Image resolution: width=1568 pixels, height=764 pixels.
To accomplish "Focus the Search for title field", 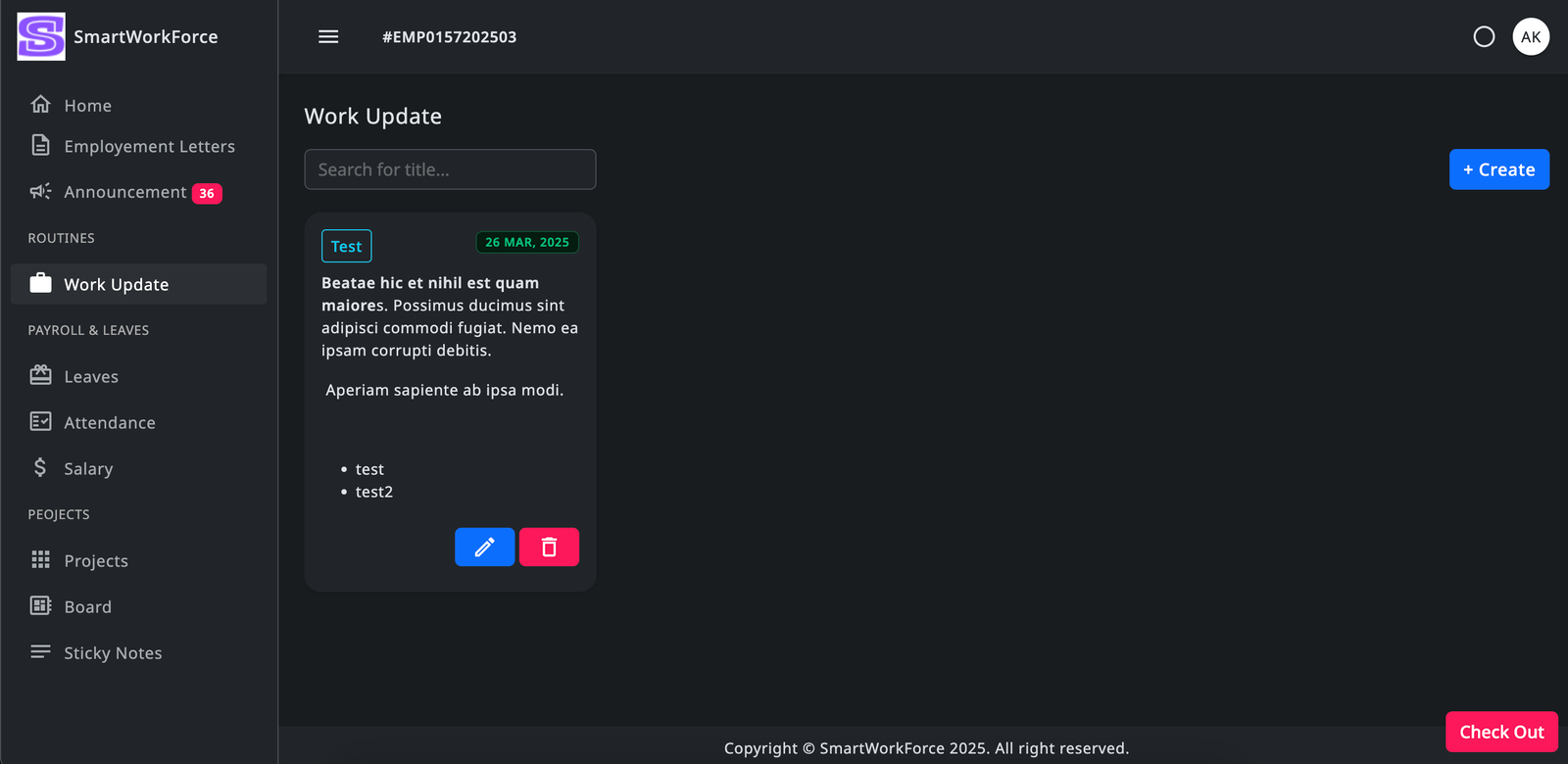I will tap(450, 169).
